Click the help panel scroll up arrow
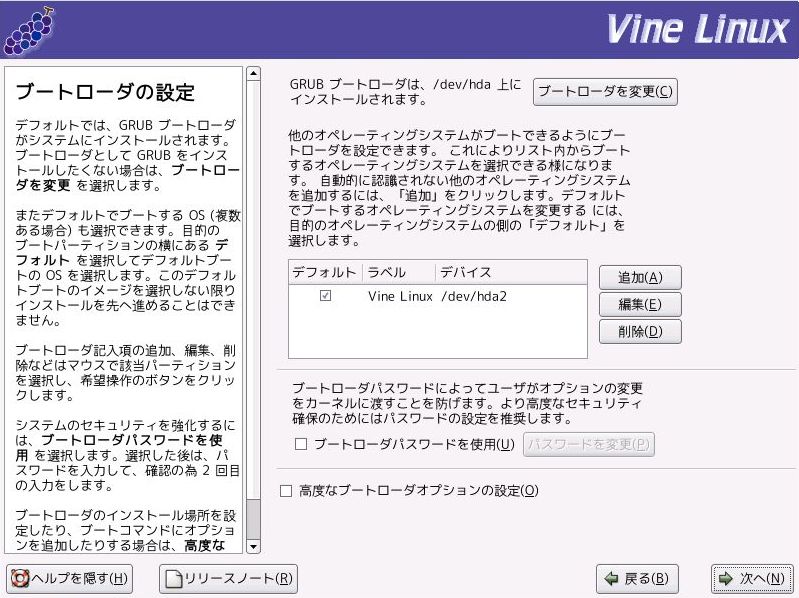799x598 pixels. [x=253, y=73]
